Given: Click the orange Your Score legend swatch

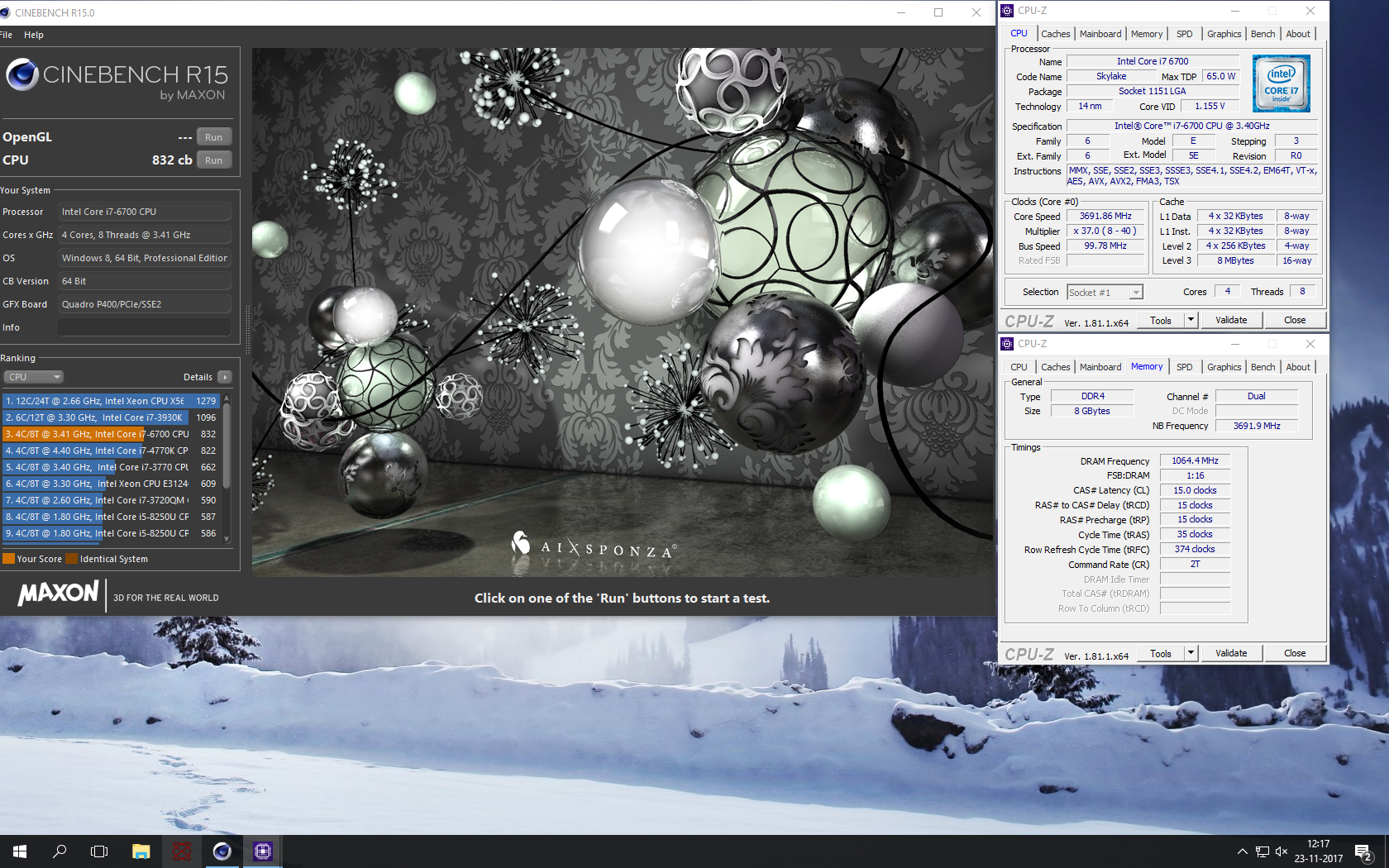Looking at the screenshot, I should pyautogui.click(x=9, y=559).
